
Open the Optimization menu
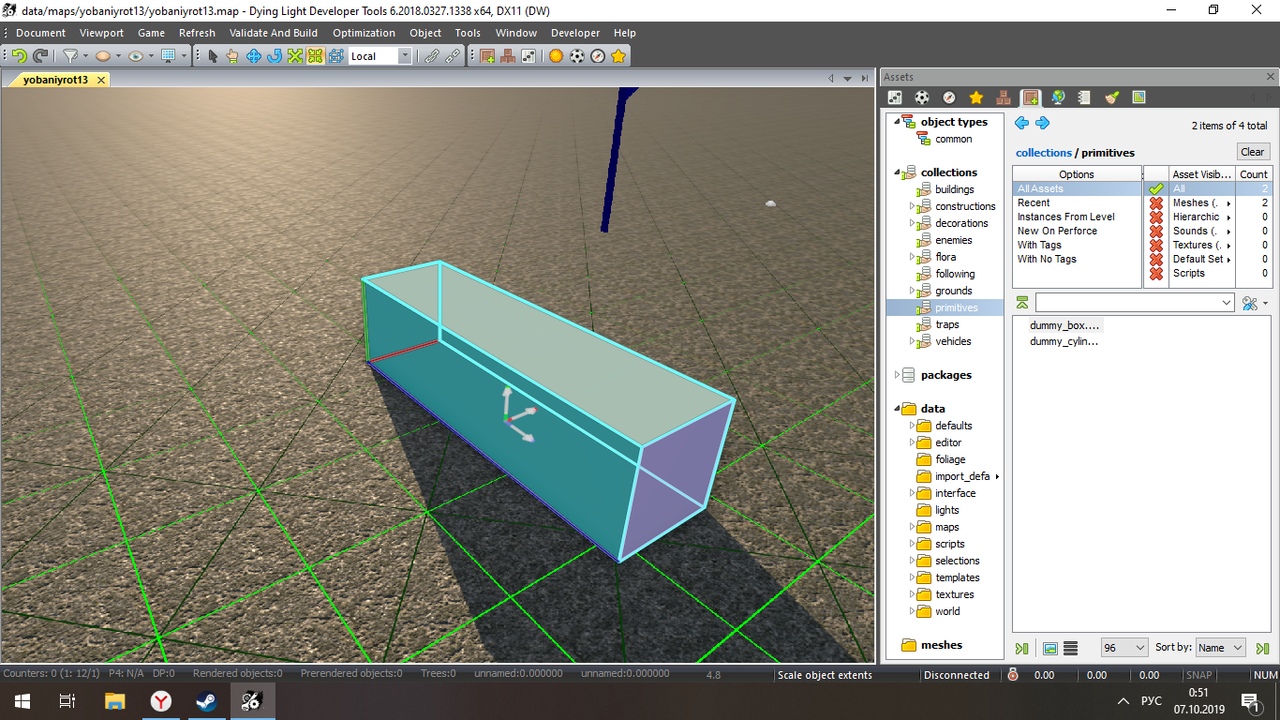(364, 33)
